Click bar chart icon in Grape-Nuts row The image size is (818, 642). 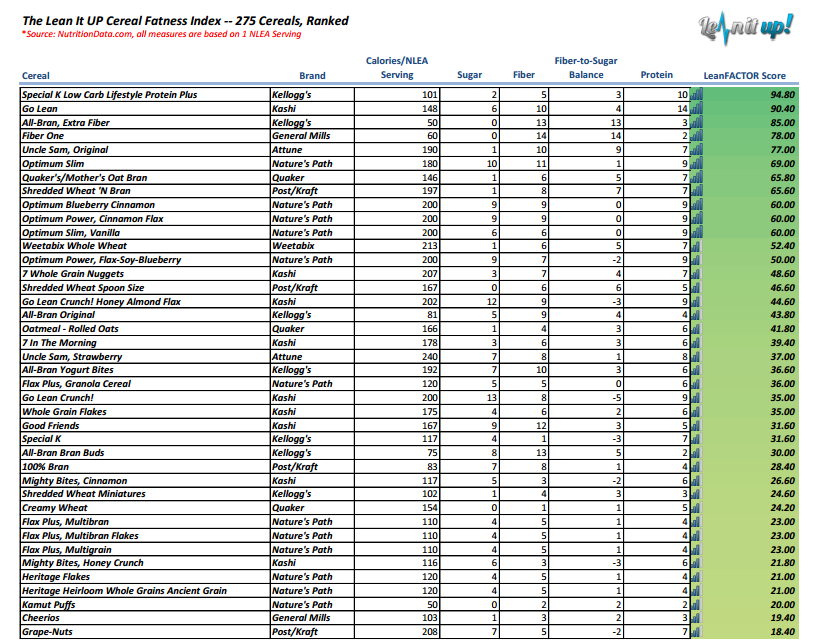point(695,632)
